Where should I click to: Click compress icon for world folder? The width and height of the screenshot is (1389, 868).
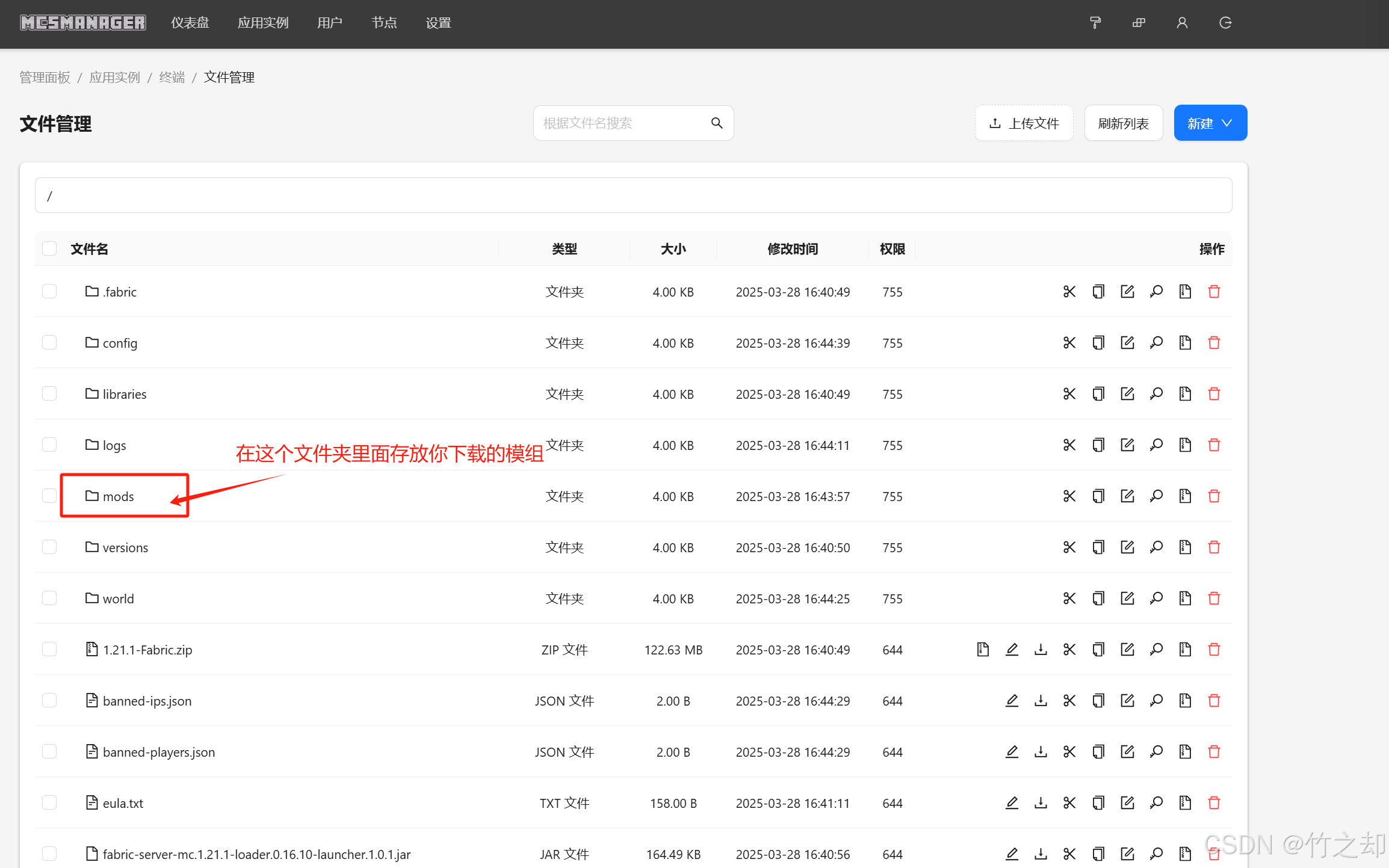pos(1184,599)
